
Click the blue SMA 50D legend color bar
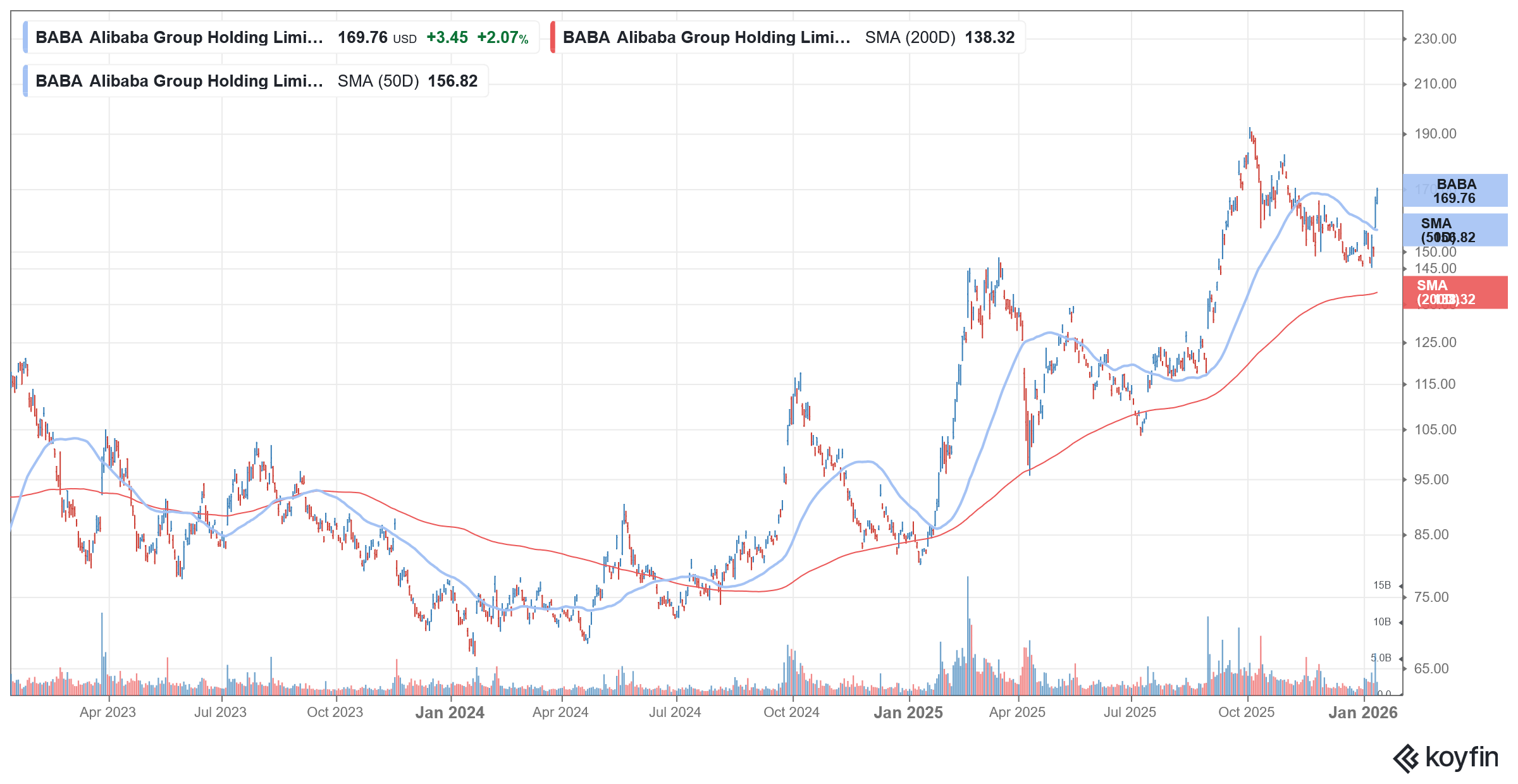tap(25, 80)
